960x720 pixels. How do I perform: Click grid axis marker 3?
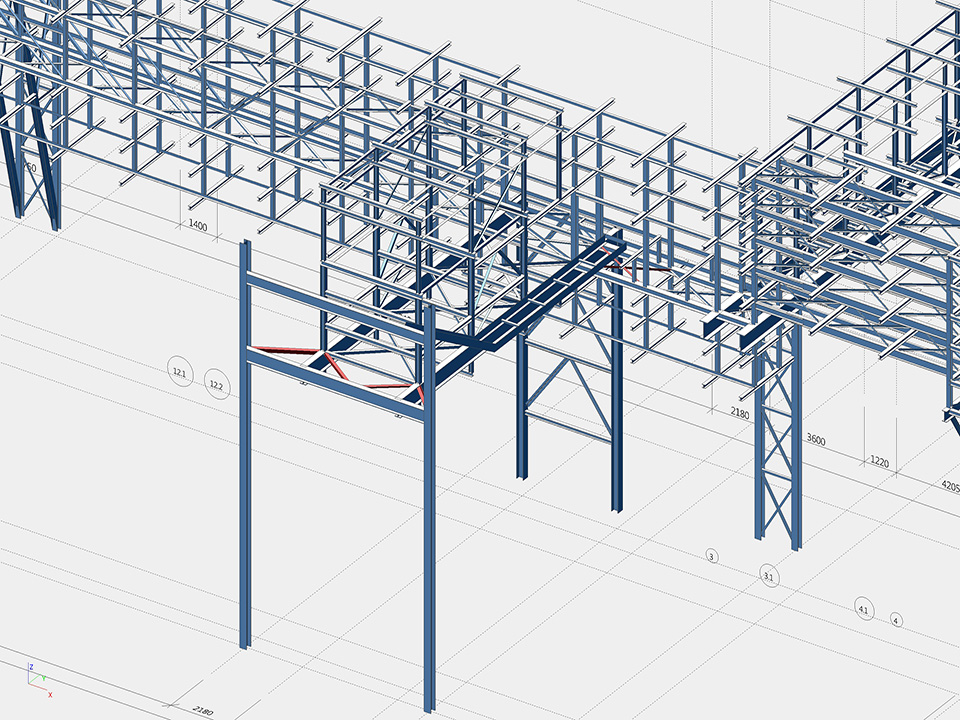pyautogui.click(x=712, y=555)
